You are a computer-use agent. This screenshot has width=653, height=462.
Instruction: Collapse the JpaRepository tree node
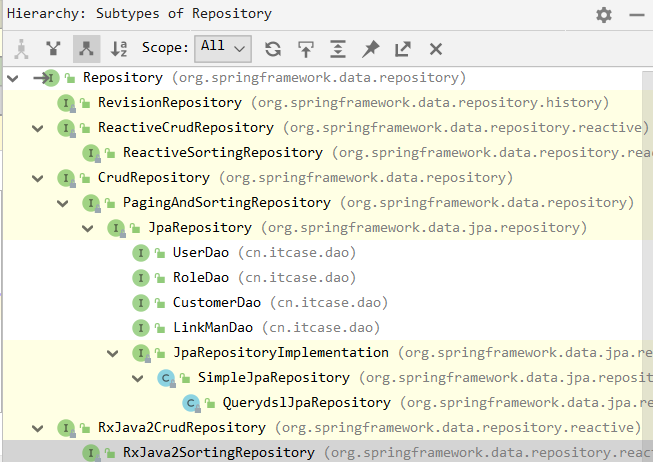point(88,228)
